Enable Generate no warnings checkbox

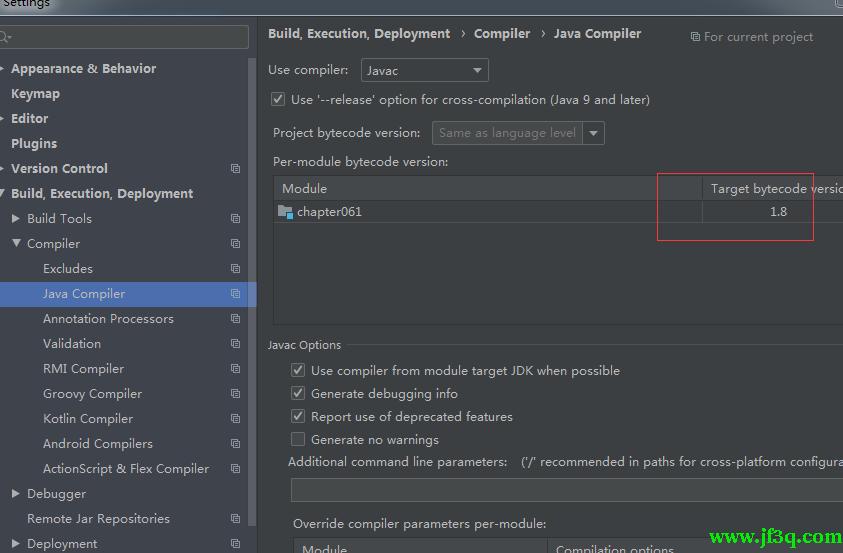298,440
